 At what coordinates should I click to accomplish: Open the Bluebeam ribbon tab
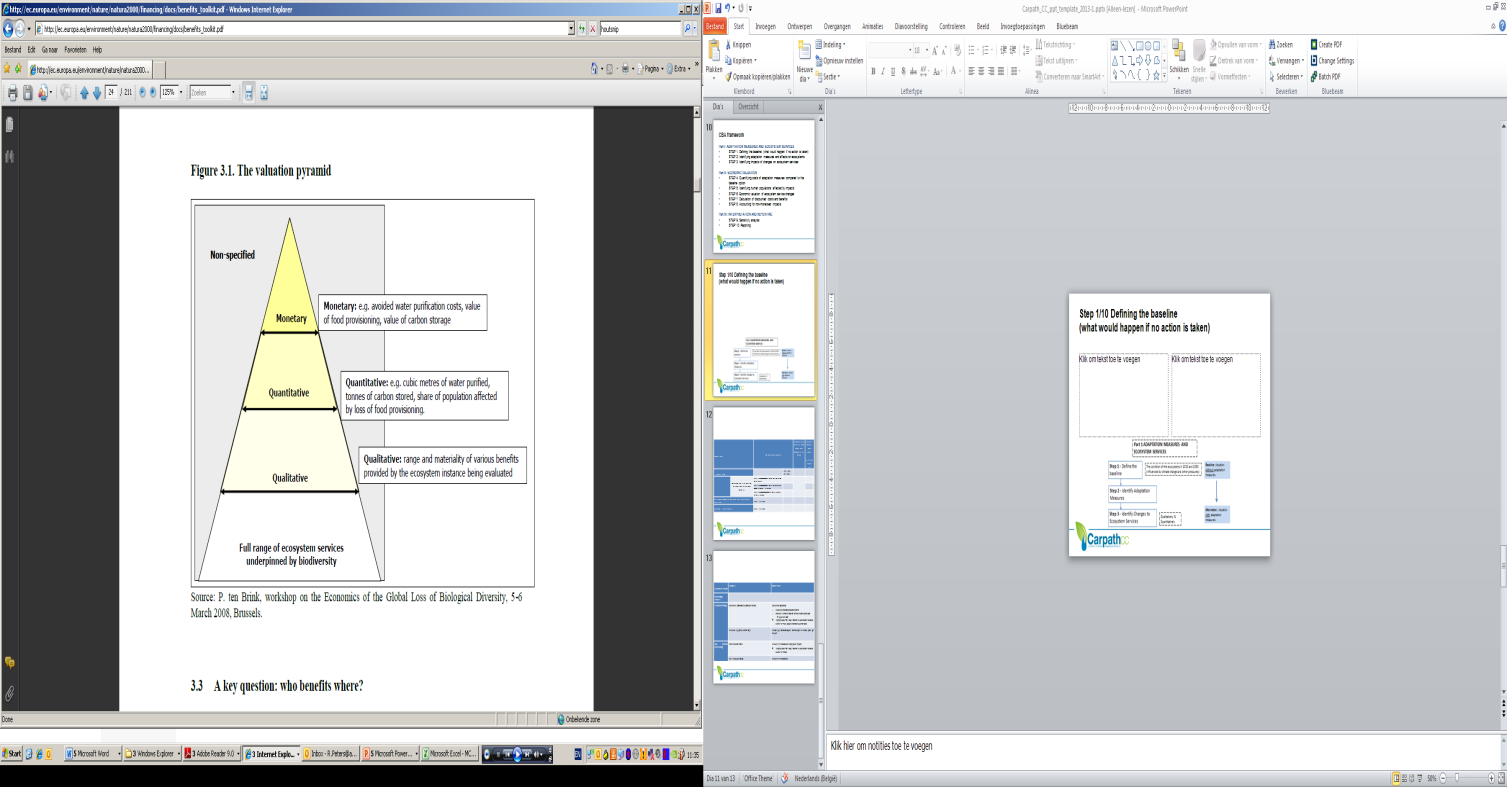tap(1067, 26)
